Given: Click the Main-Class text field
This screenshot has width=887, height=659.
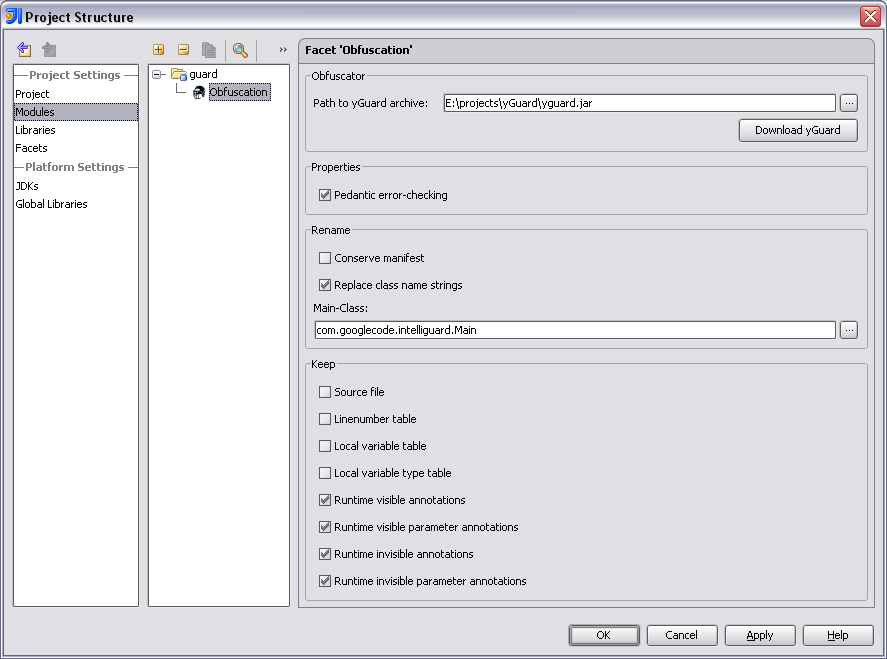Looking at the screenshot, I should pos(574,330).
